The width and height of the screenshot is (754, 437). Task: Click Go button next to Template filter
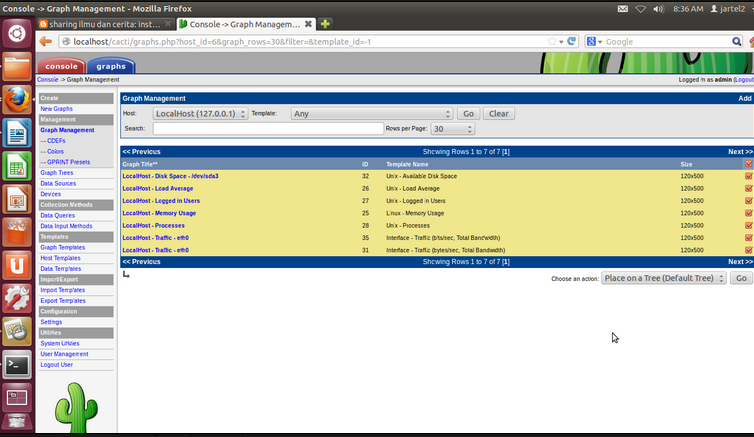[468, 114]
